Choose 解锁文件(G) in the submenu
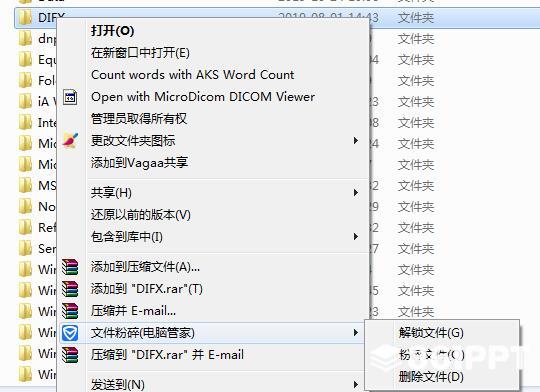Screen dimensions: 540x392 (x=431, y=333)
